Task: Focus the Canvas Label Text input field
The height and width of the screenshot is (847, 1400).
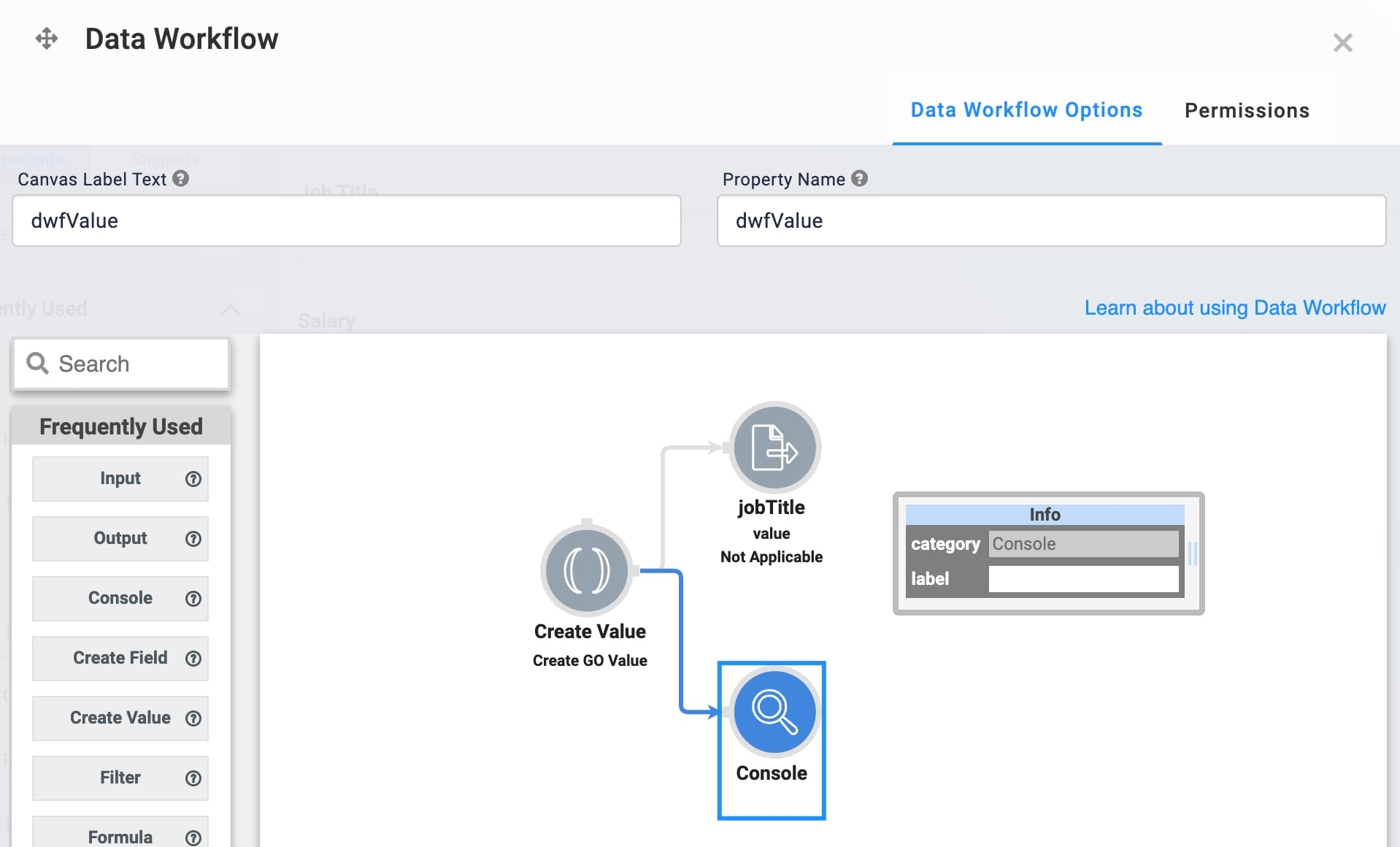Action: pyautogui.click(x=347, y=221)
